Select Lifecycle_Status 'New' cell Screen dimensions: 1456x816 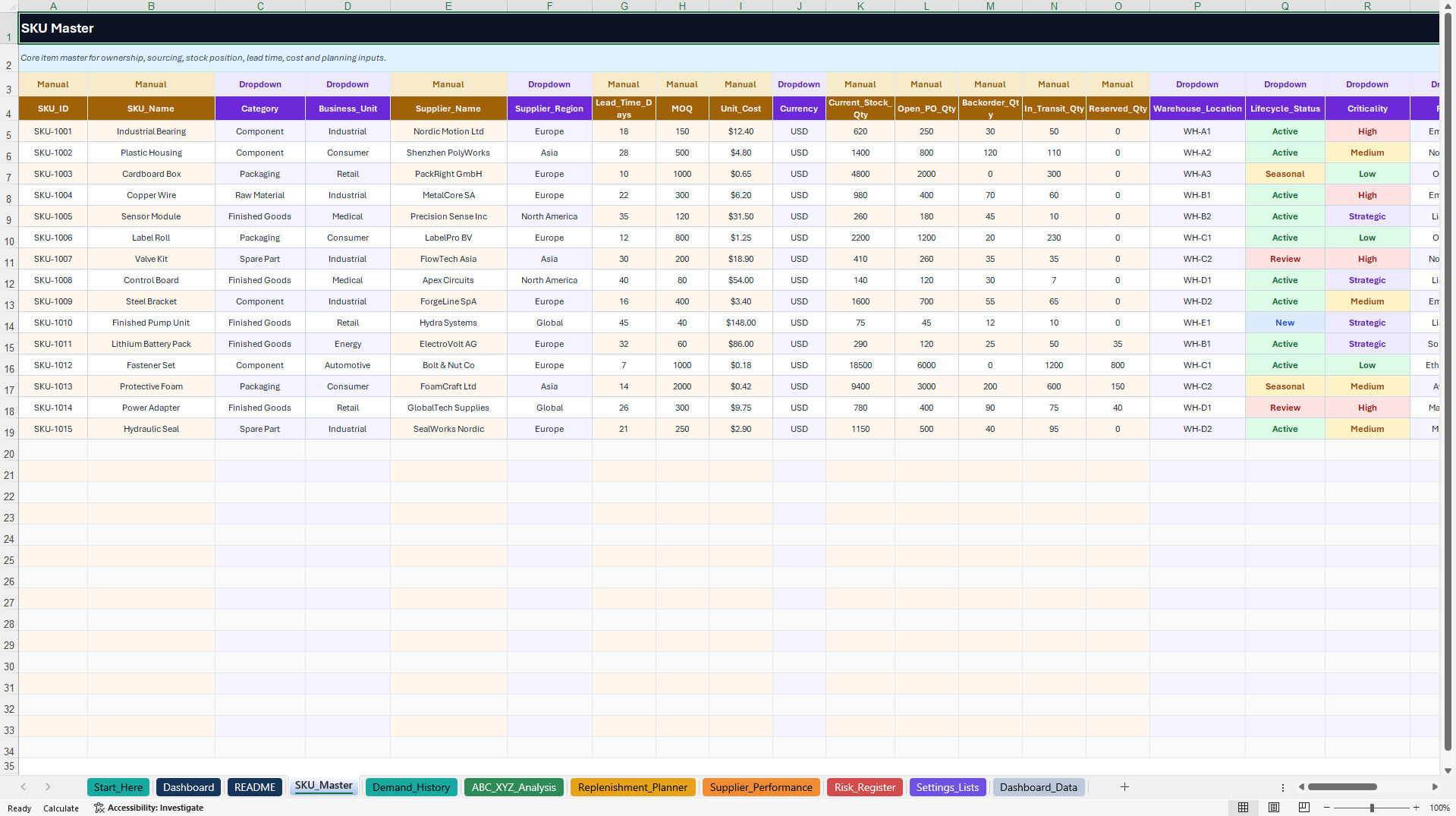[1285, 323]
